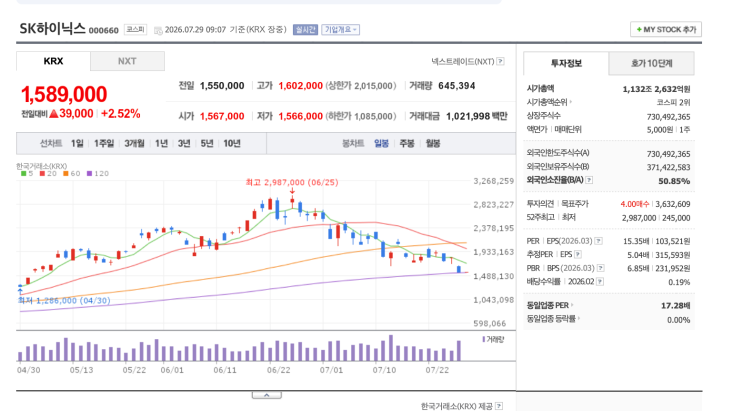
Task: Open the 호가10단계 tab
Action: (652, 64)
